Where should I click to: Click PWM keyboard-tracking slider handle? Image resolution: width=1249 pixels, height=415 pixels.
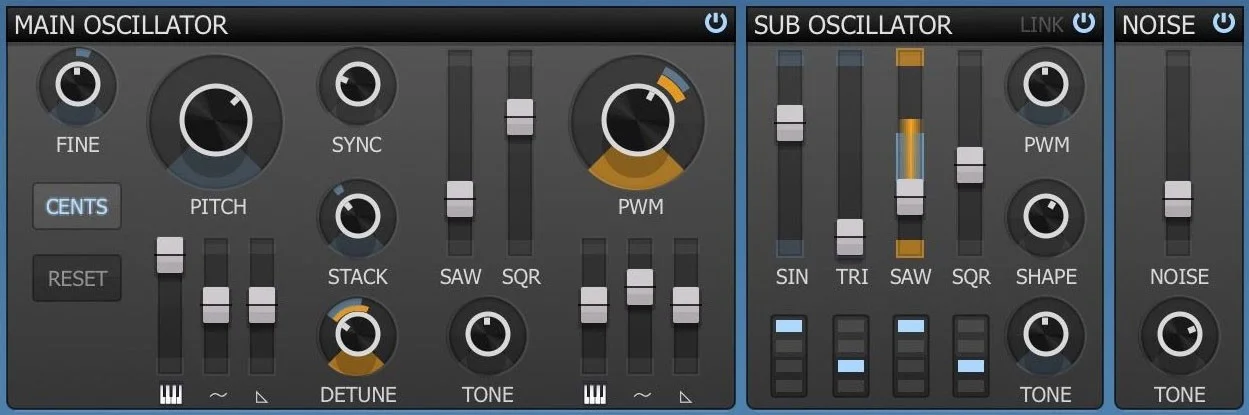point(594,305)
